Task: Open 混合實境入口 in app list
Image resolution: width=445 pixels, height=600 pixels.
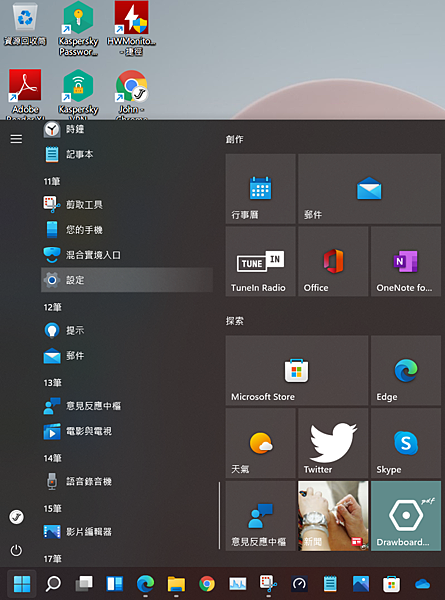Action: pyautogui.click(x=127, y=255)
